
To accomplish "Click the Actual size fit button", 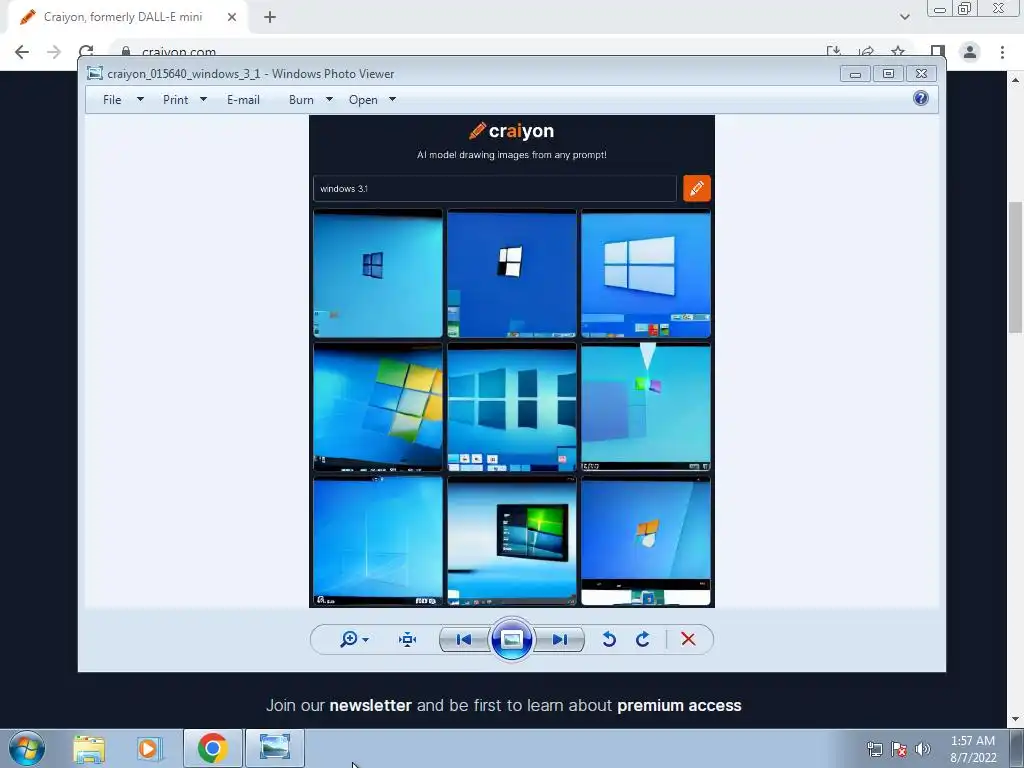I will tap(408, 639).
